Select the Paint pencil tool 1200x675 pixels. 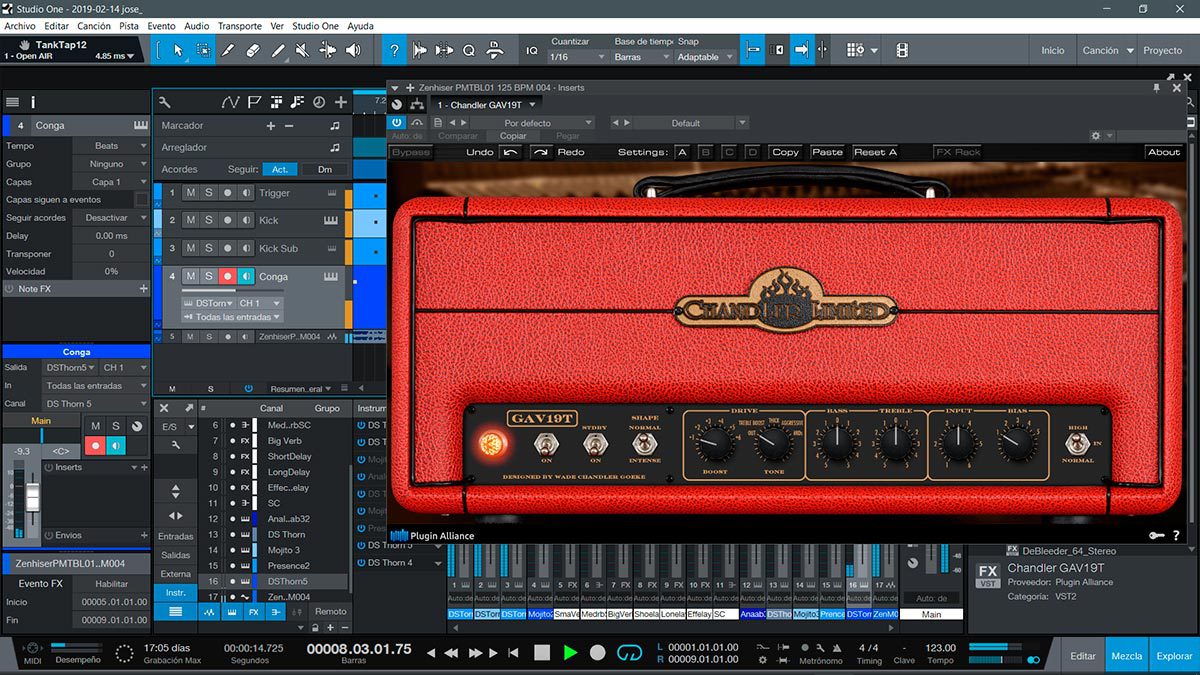(278, 50)
